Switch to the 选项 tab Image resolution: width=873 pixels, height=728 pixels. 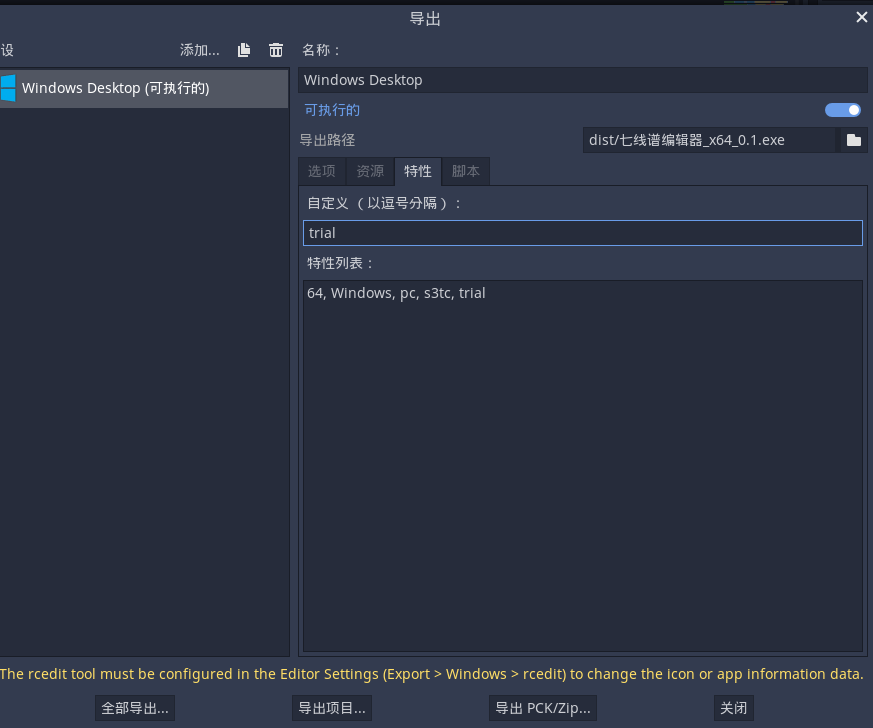click(x=322, y=171)
